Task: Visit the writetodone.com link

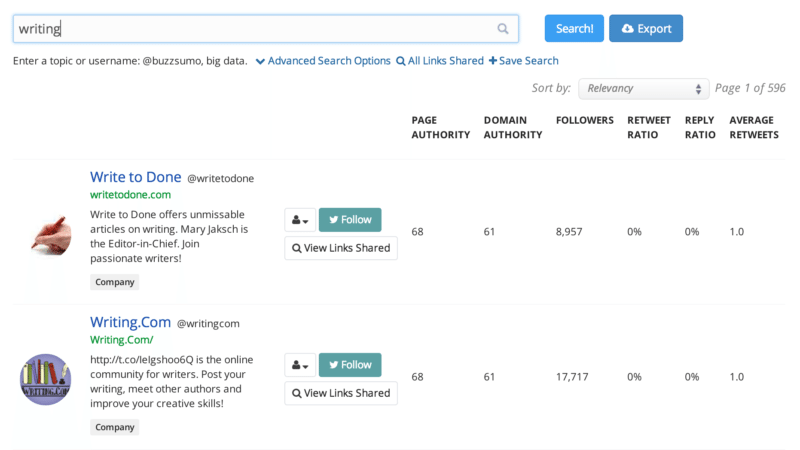Action: coord(131,194)
